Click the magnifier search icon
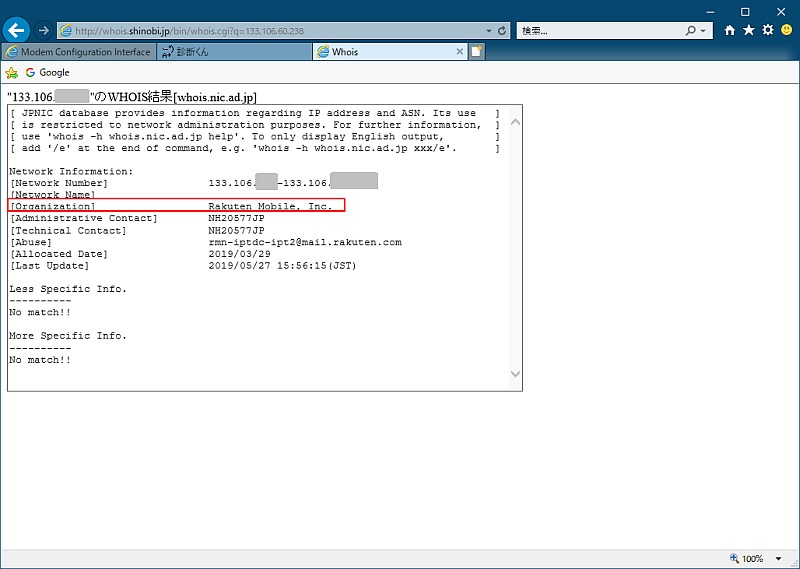This screenshot has width=800, height=569. pyautogui.click(x=690, y=31)
